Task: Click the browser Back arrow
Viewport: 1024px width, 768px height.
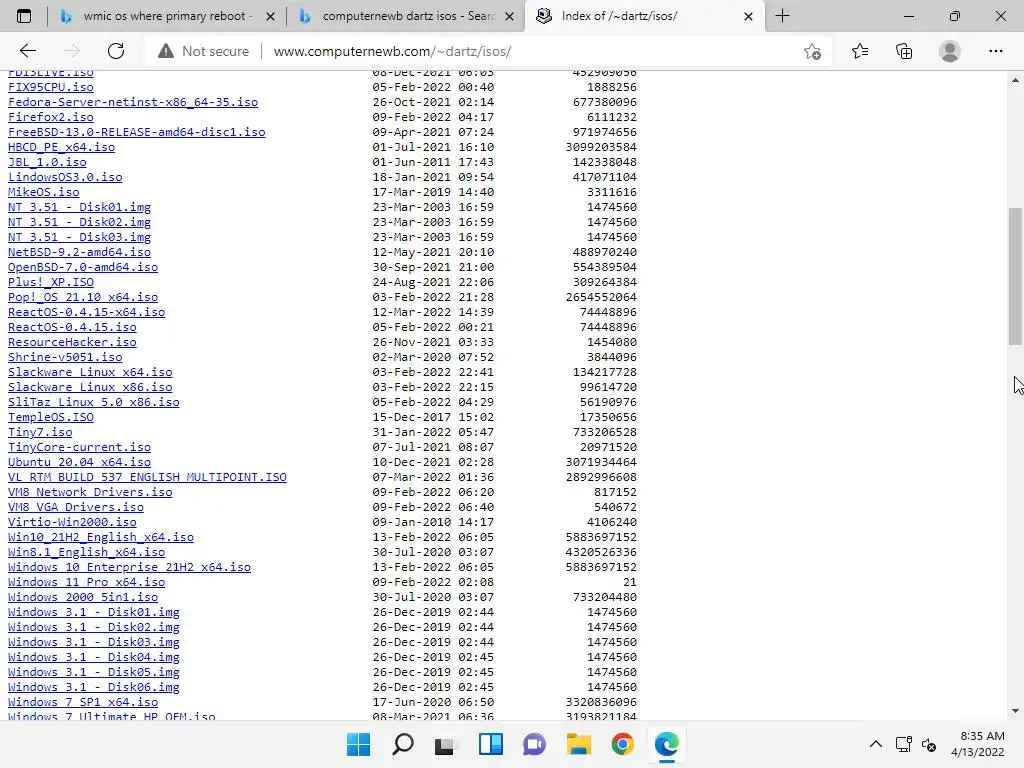Action: point(28,51)
